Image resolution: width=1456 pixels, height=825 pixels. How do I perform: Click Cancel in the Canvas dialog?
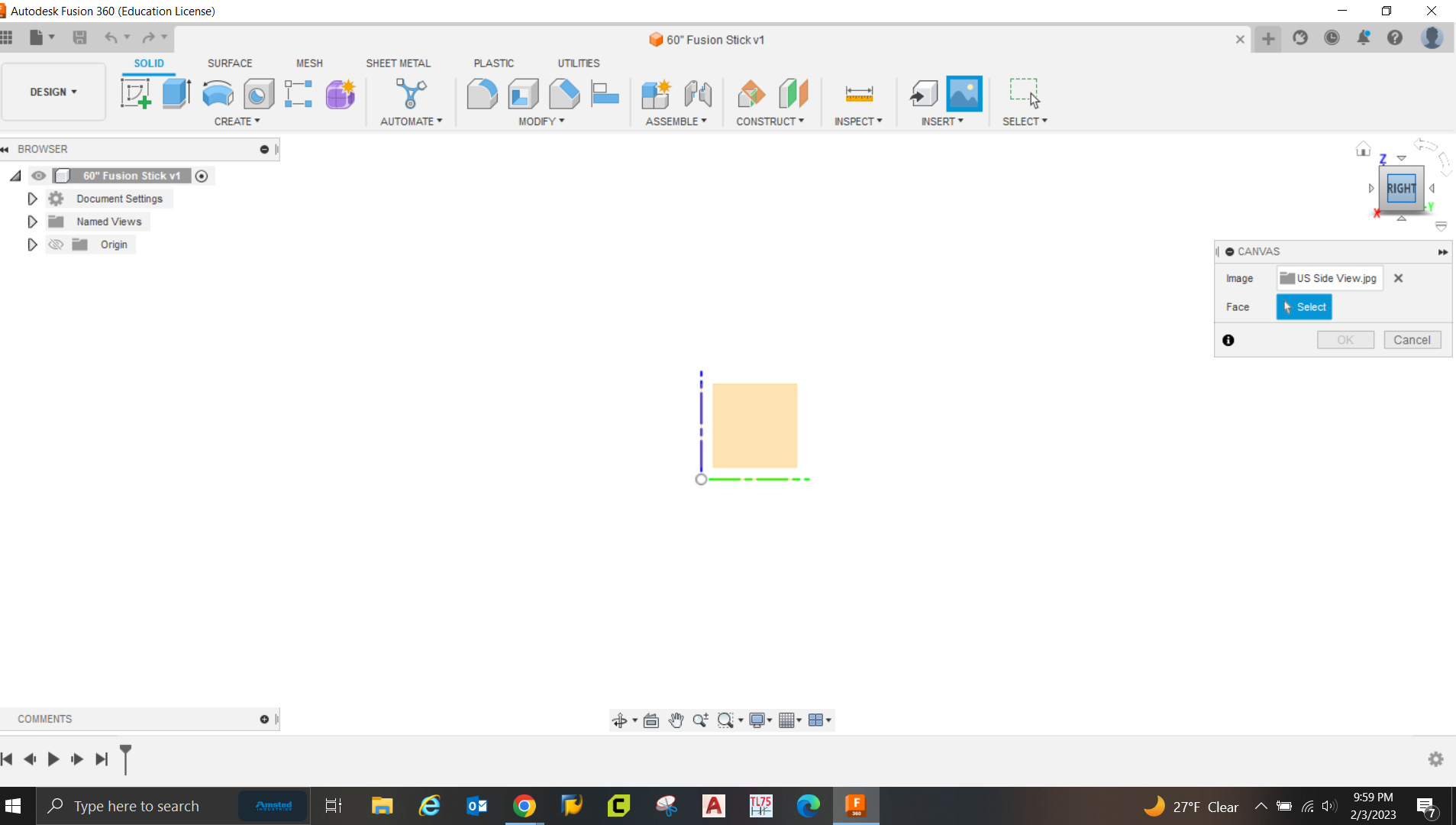(x=1412, y=339)
